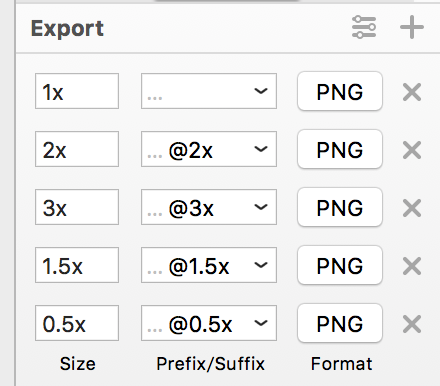Viewport: 440px width, 386px height.
Task: Click the Format column label
Action: click(341, 364)
